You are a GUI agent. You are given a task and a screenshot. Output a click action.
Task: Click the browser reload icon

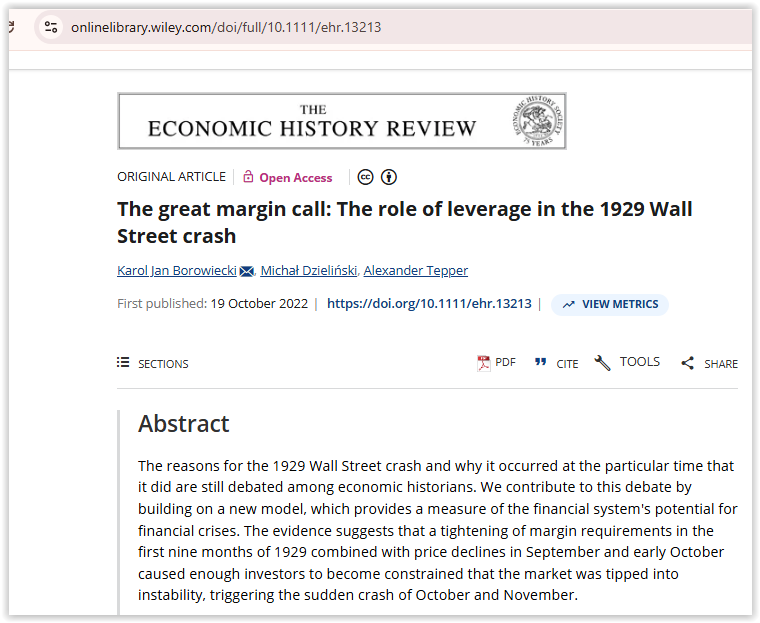point(11,27)
